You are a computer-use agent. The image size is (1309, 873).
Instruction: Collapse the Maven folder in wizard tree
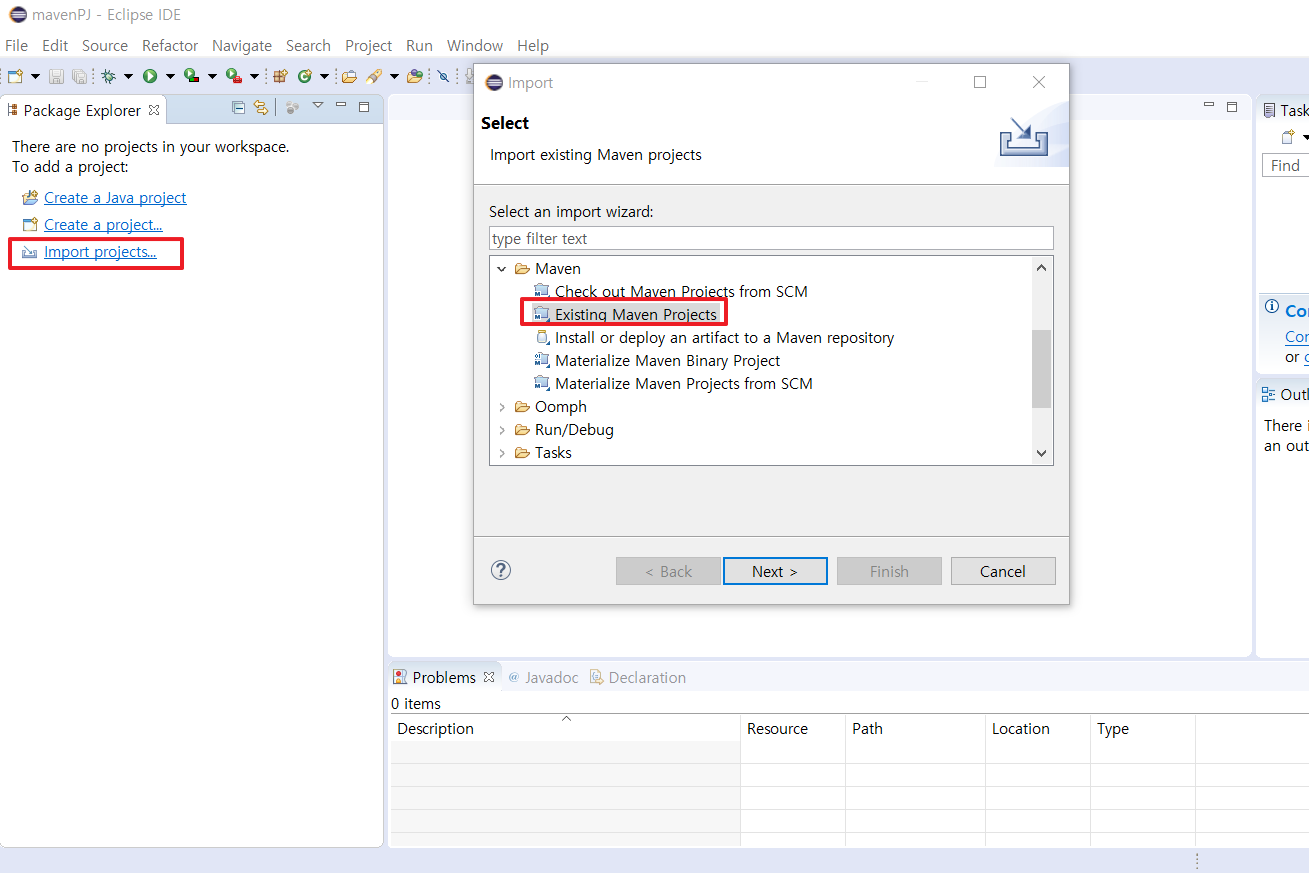coord(502,269)
